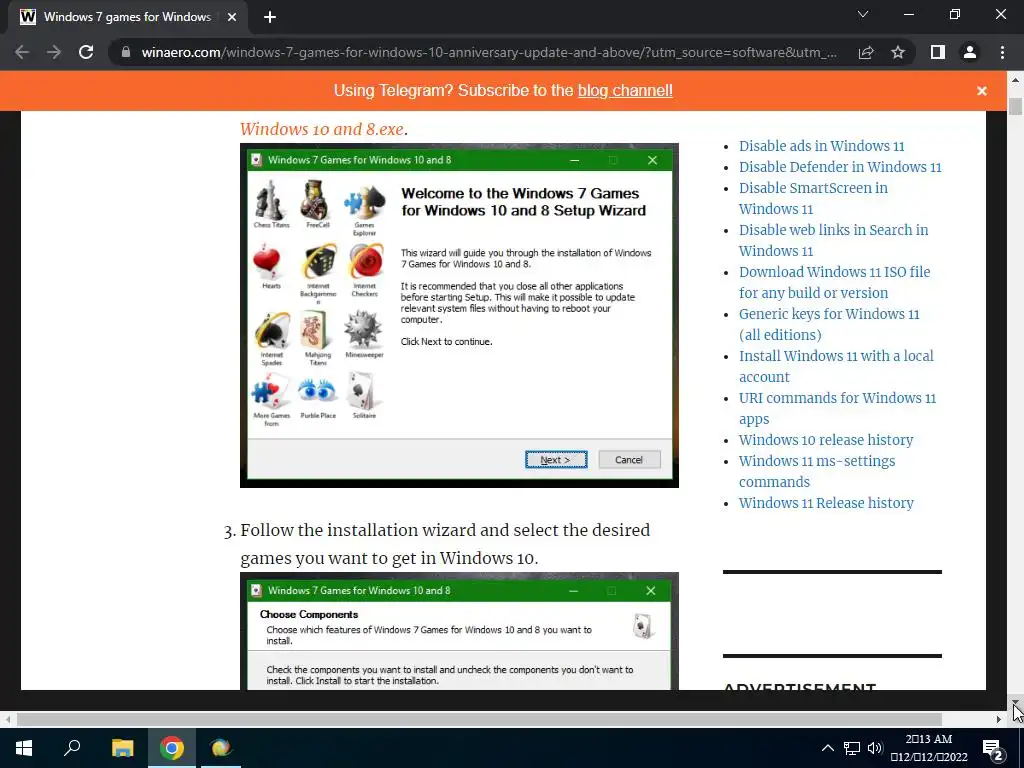Click the browser forward arrow

coord(54,52)
